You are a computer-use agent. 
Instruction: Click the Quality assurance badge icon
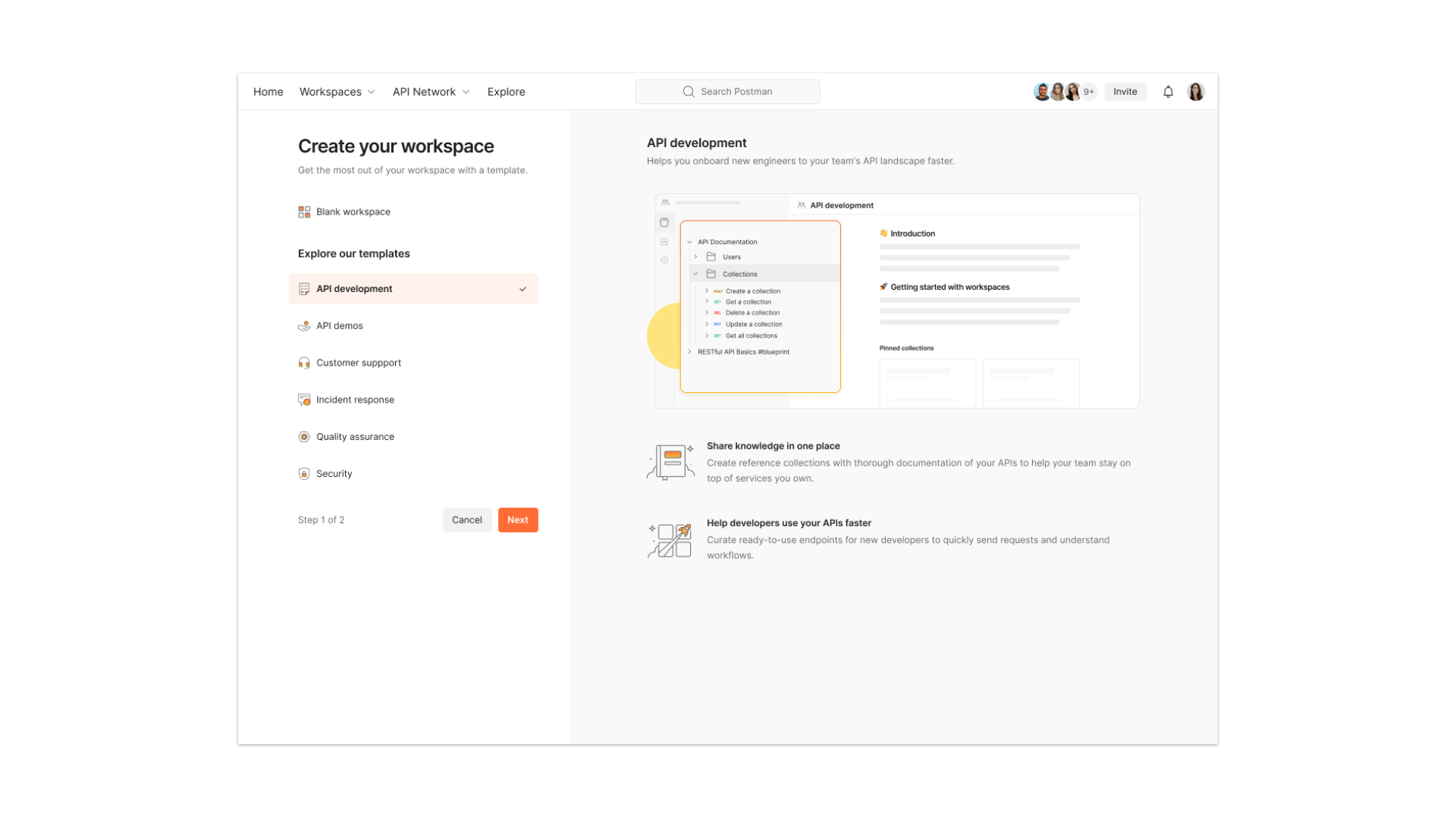point(304,437)
